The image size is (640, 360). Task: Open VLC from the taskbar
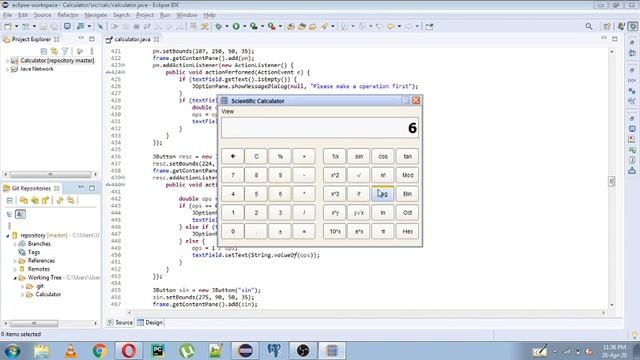click(71, 351)
